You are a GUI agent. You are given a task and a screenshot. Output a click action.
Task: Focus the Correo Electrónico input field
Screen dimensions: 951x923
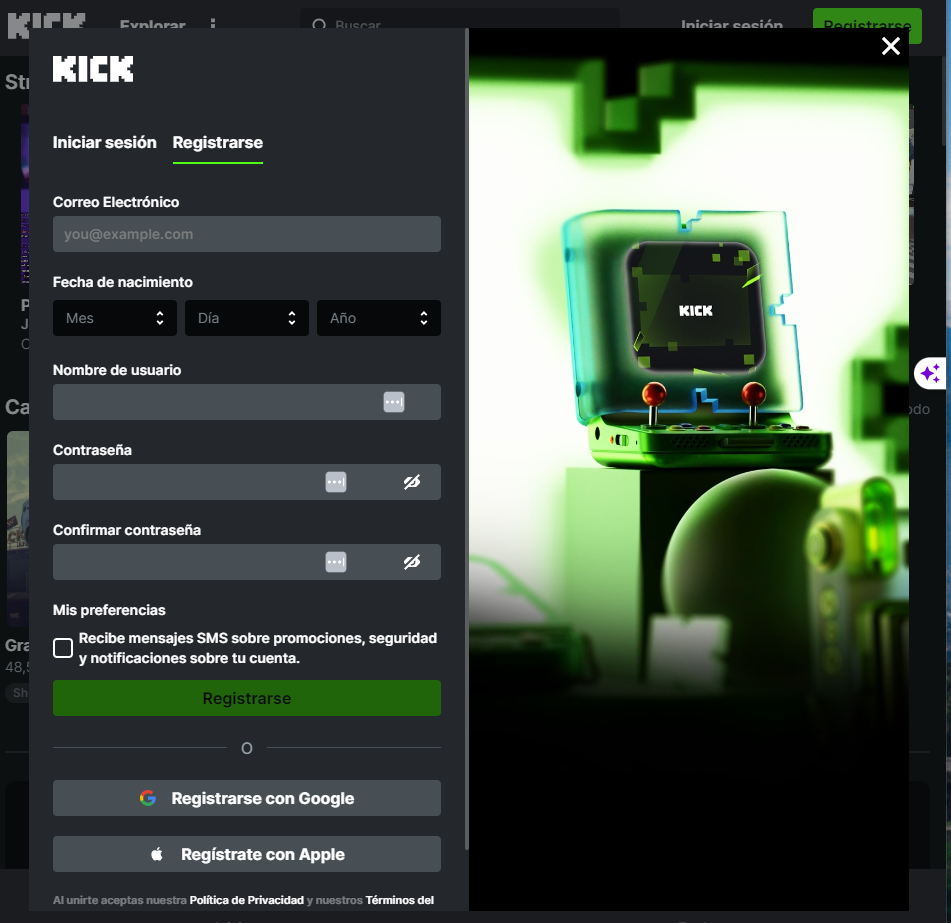click(x=247, y=234)
